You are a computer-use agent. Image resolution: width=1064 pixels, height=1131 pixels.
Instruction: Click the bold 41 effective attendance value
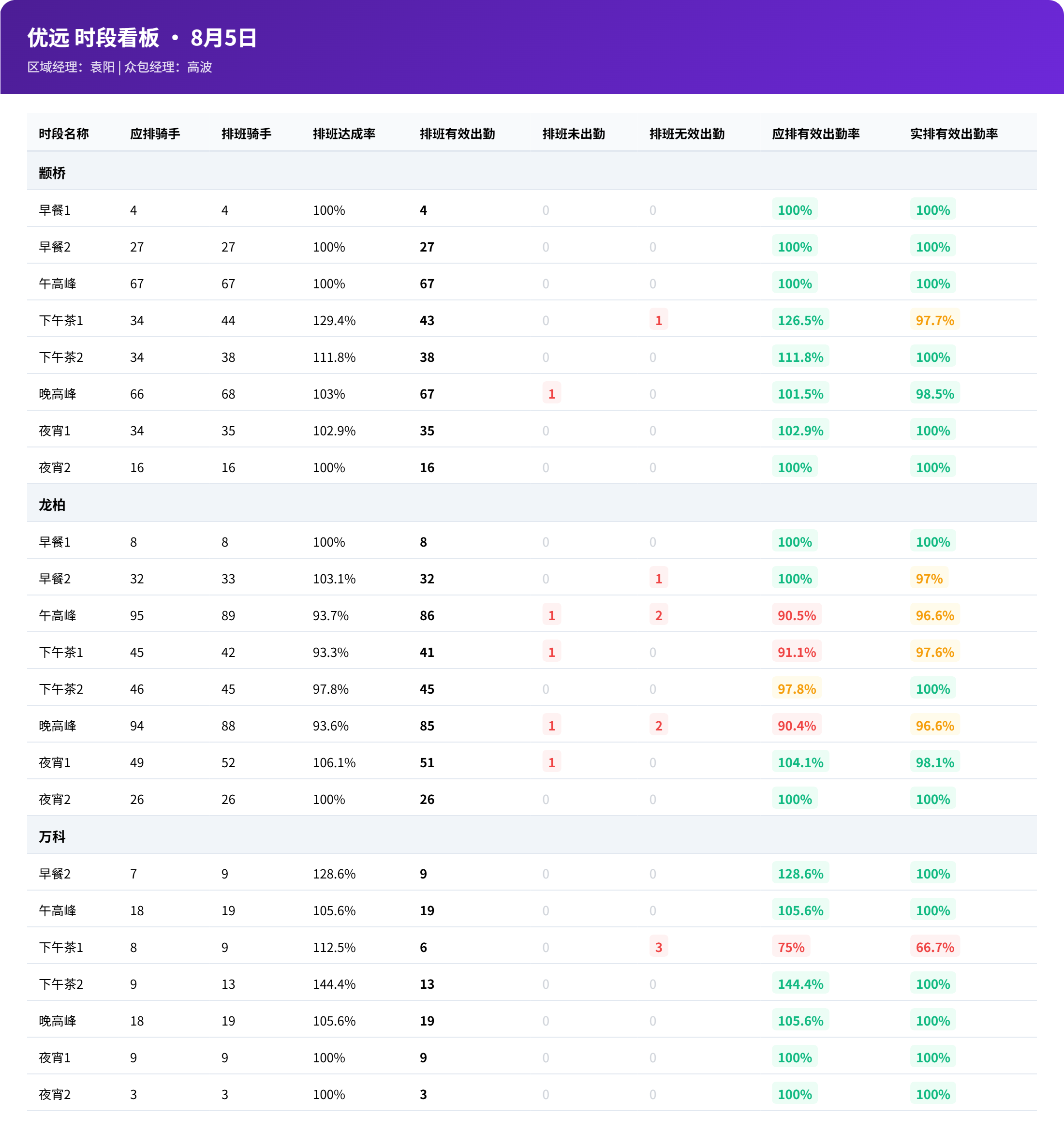click(427, 652)
